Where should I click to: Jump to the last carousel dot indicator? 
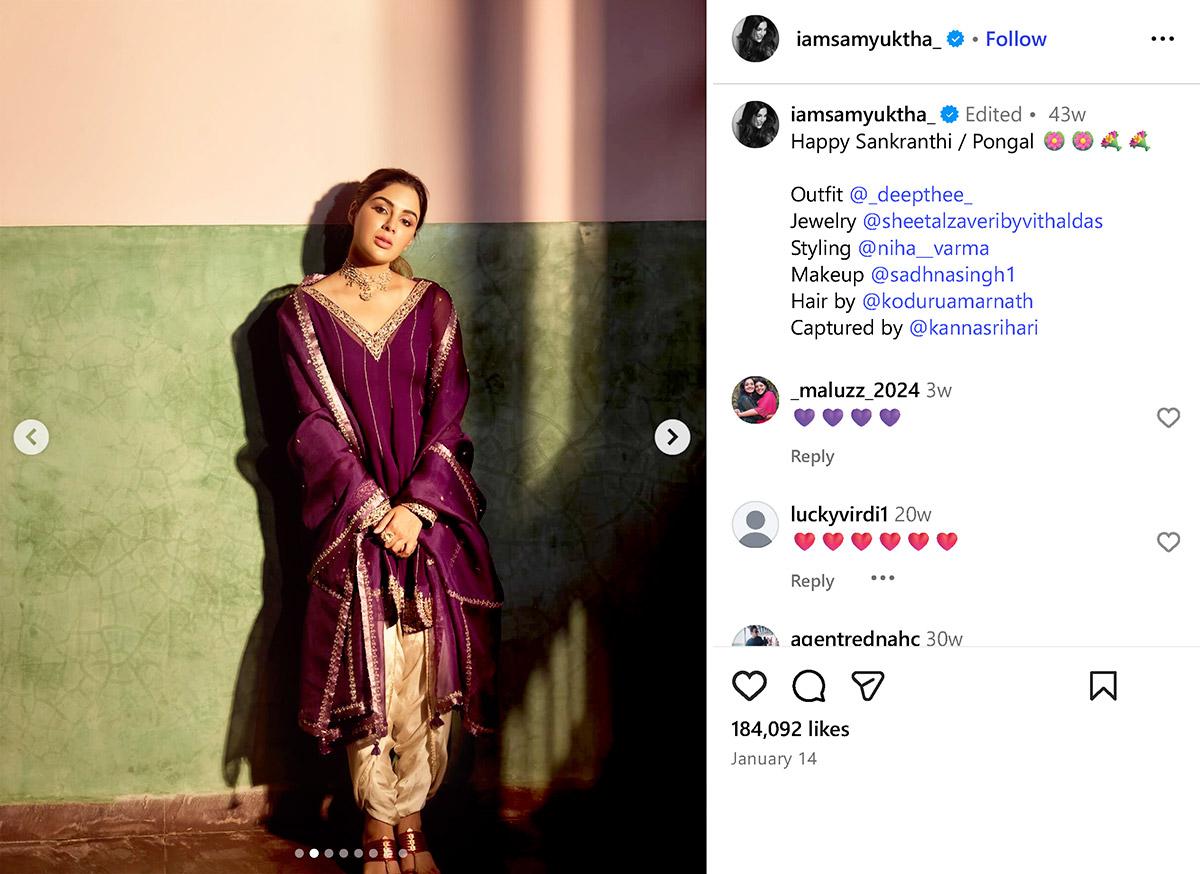click(x=403, y=853)
